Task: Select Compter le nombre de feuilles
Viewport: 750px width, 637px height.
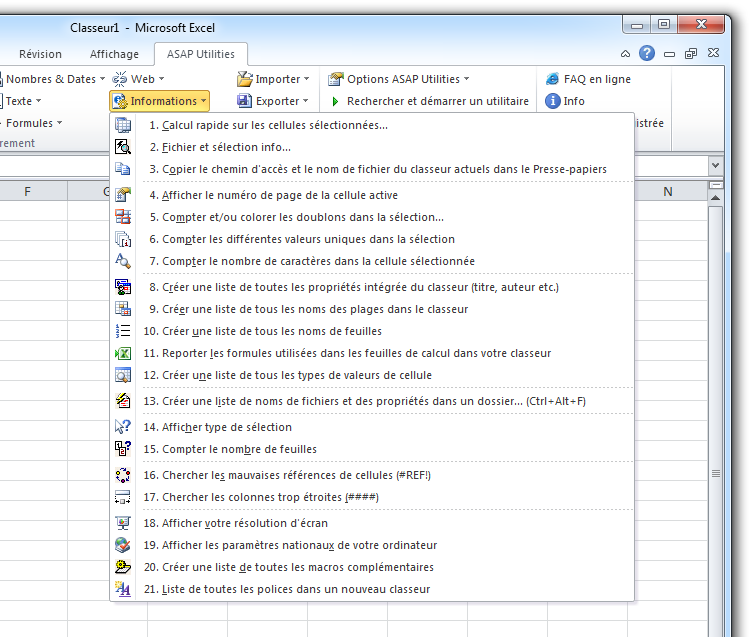Action: [x=372, y=449]
